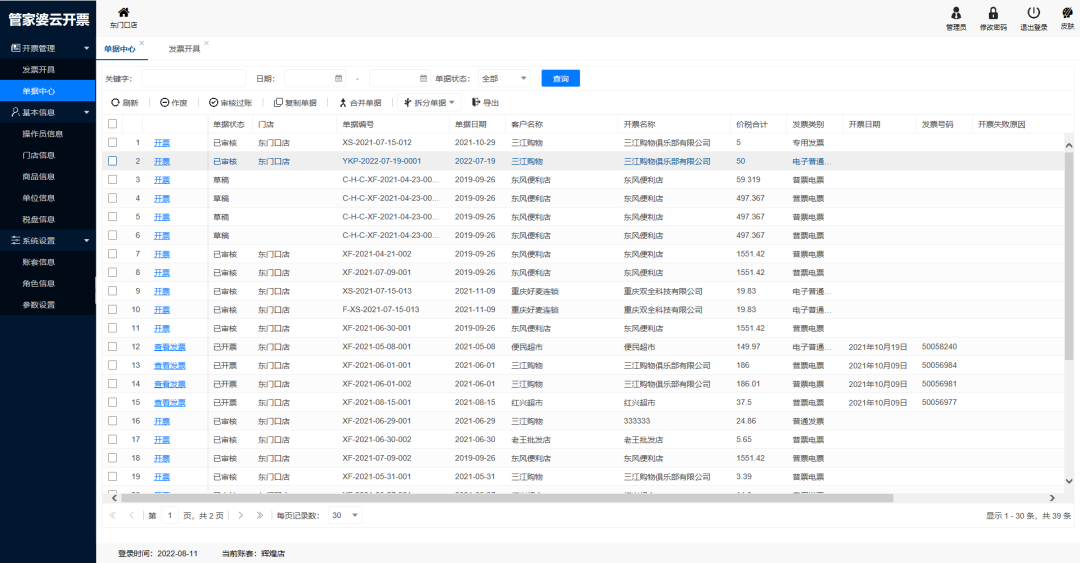Image resolution: width=1080 pixels, height=563 pixels.
Task: Open the start date calendar icon
Action: tap(338, 79)
